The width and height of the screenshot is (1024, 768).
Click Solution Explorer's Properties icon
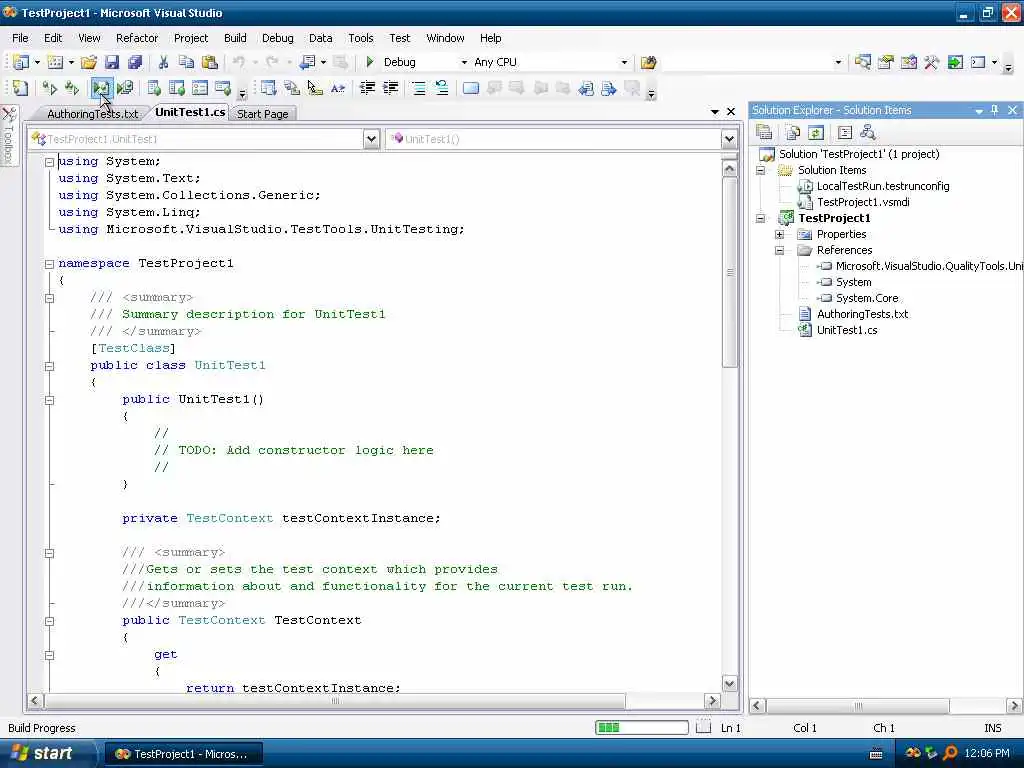click(x=764, y=133)
